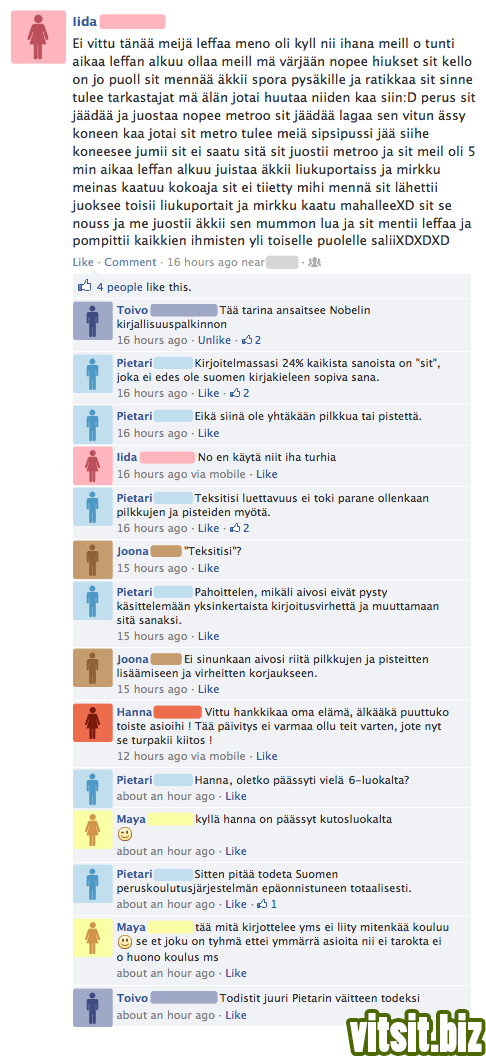Screen dimensions: 486x1058
Task: Click the vitsit.biz logo watermark
Action: click(414, 1030)
